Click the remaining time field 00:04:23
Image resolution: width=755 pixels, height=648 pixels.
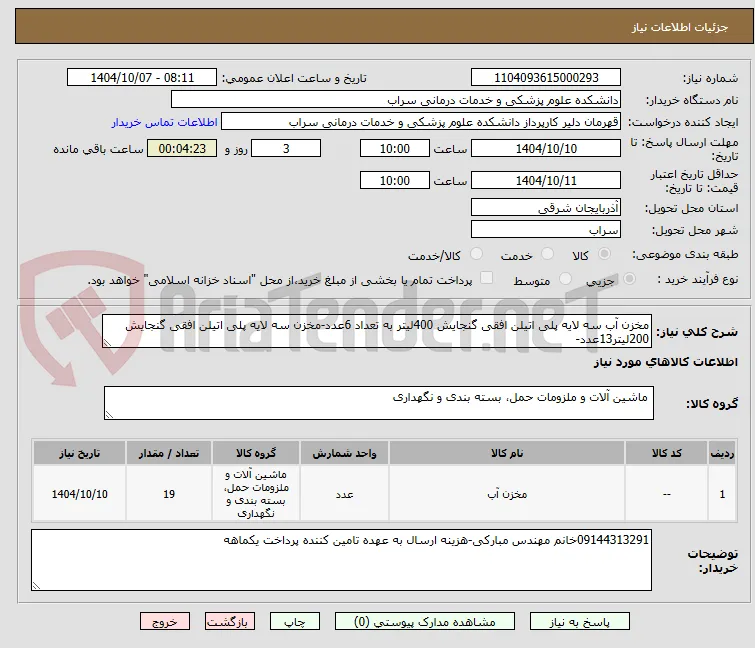(182, 148)
